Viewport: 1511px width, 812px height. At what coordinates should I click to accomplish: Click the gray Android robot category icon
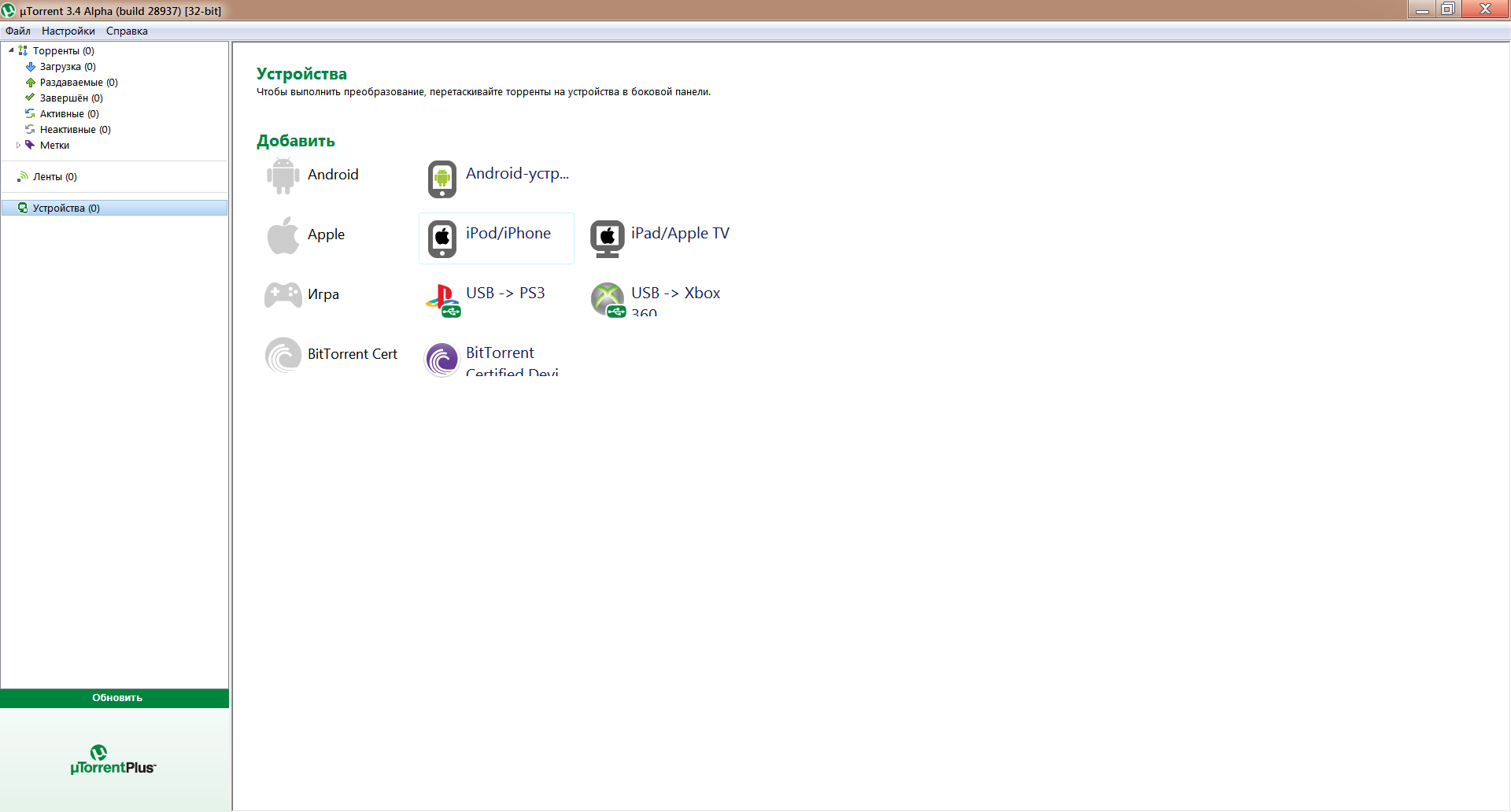pyautogui.click(x=283, y=175)
